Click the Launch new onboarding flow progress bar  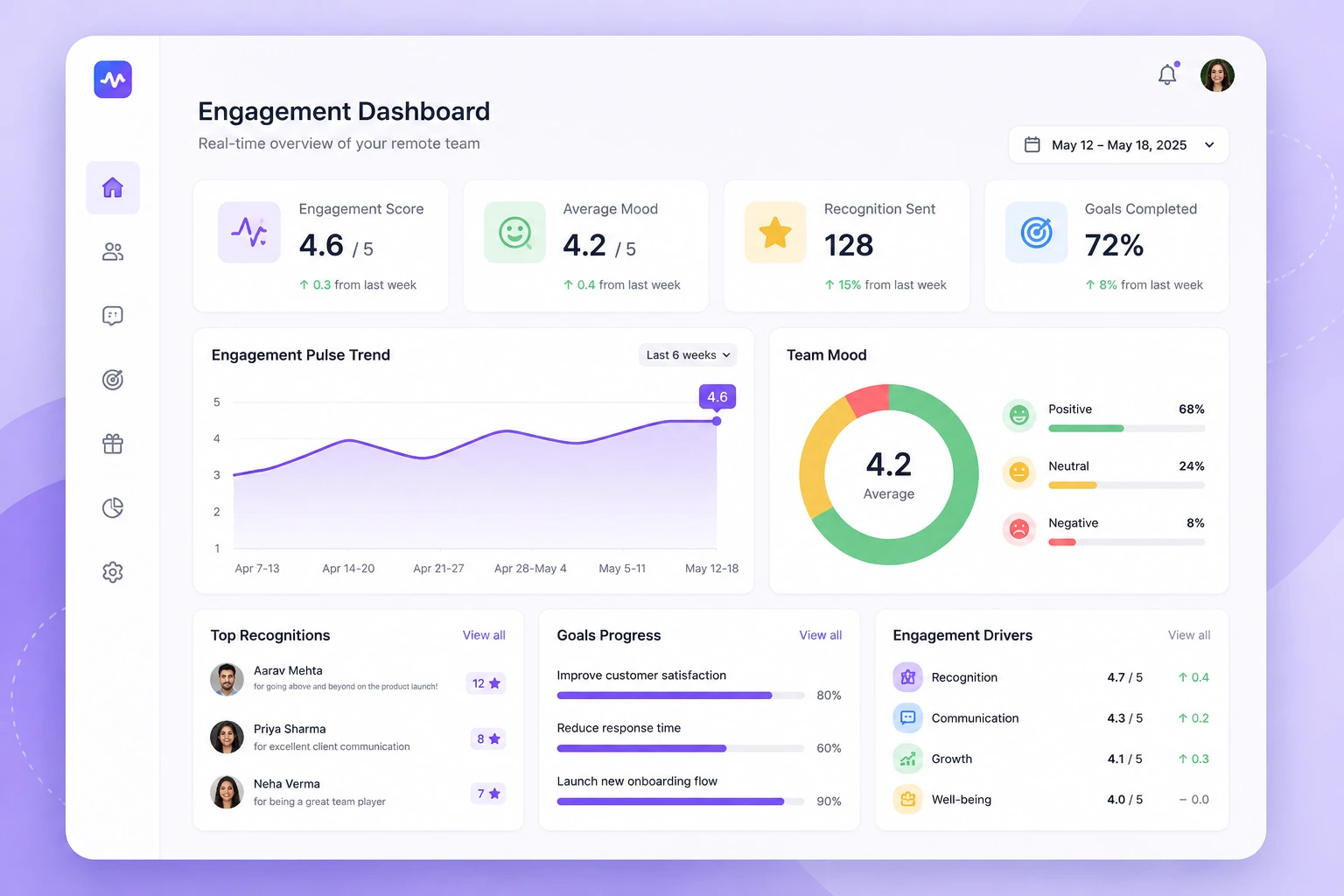[x=681, y=801]
